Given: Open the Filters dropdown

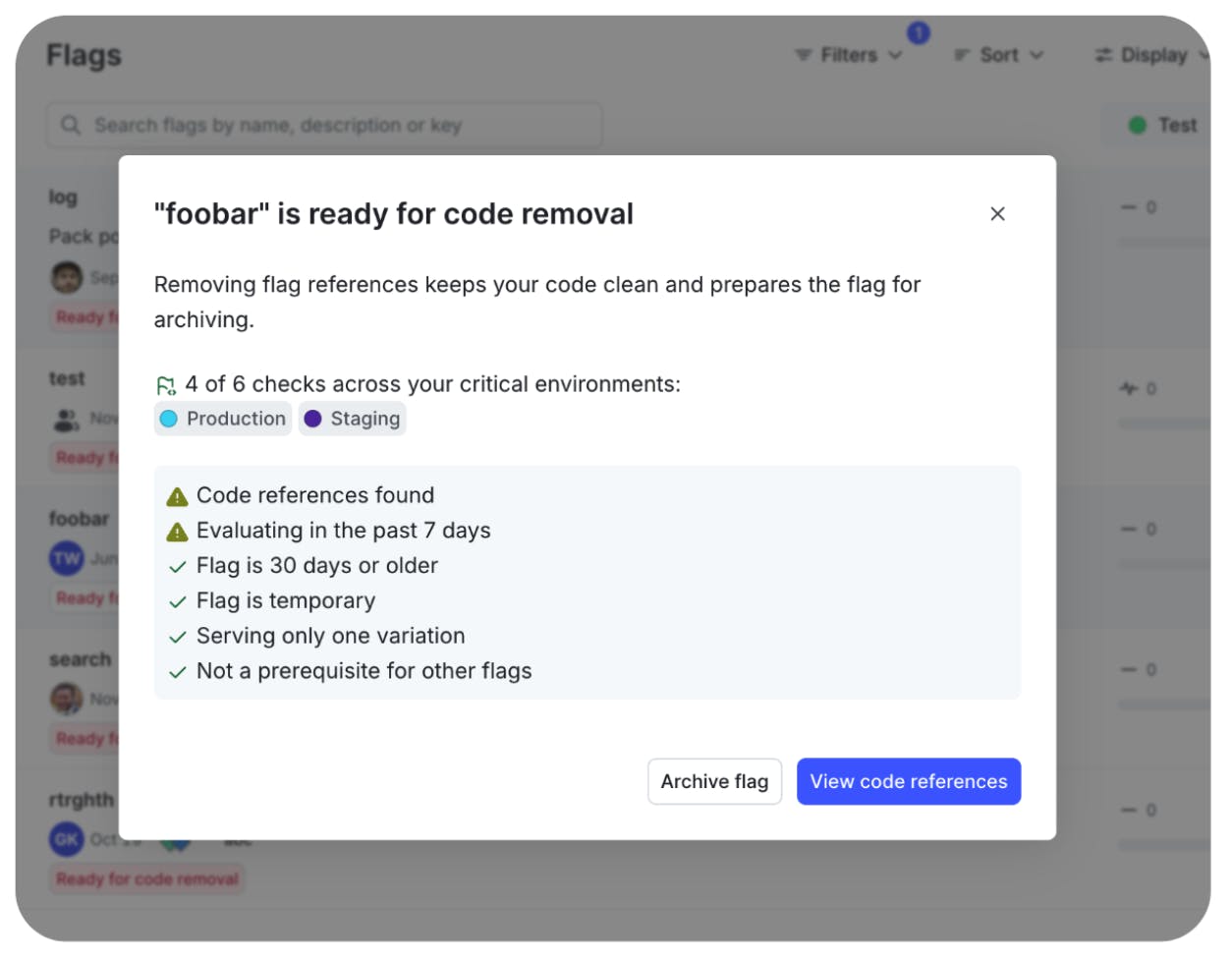Looking at the screenshot, I should click(849, 55).
